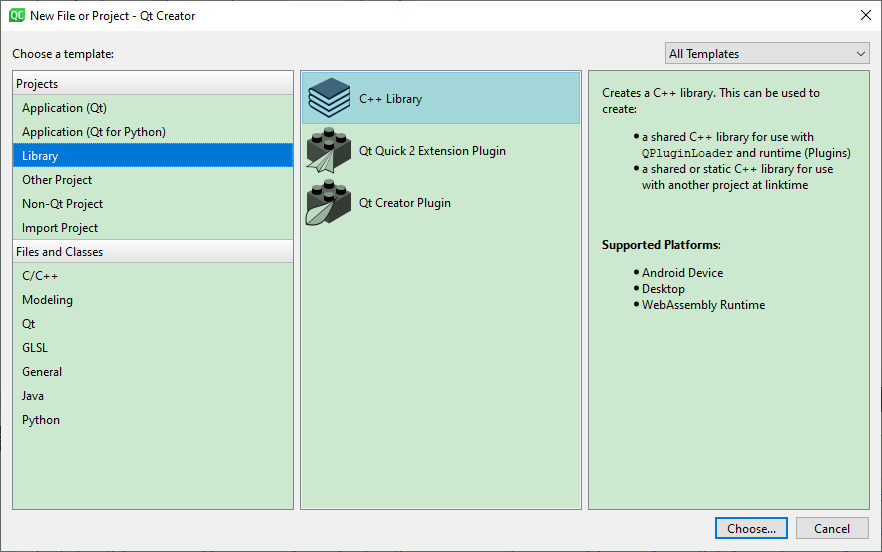Select Qt Creator Plugin template label
This screenshot has width=882, height=552.
(404, 203)
